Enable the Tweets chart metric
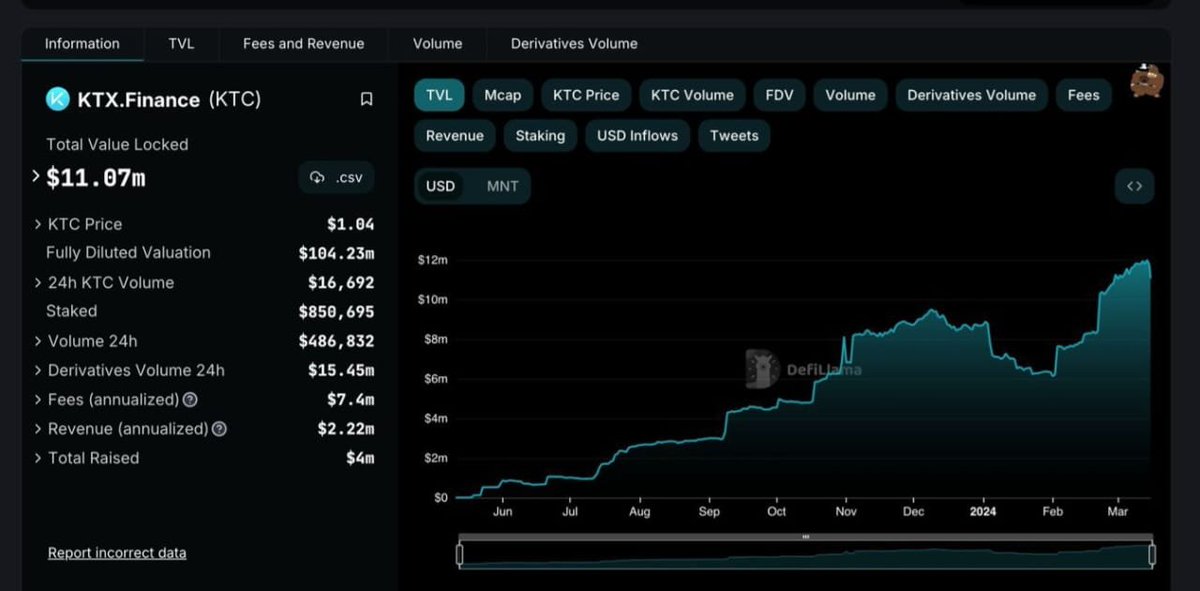Viewport: 1200px width, 591px height. point(734,135)
